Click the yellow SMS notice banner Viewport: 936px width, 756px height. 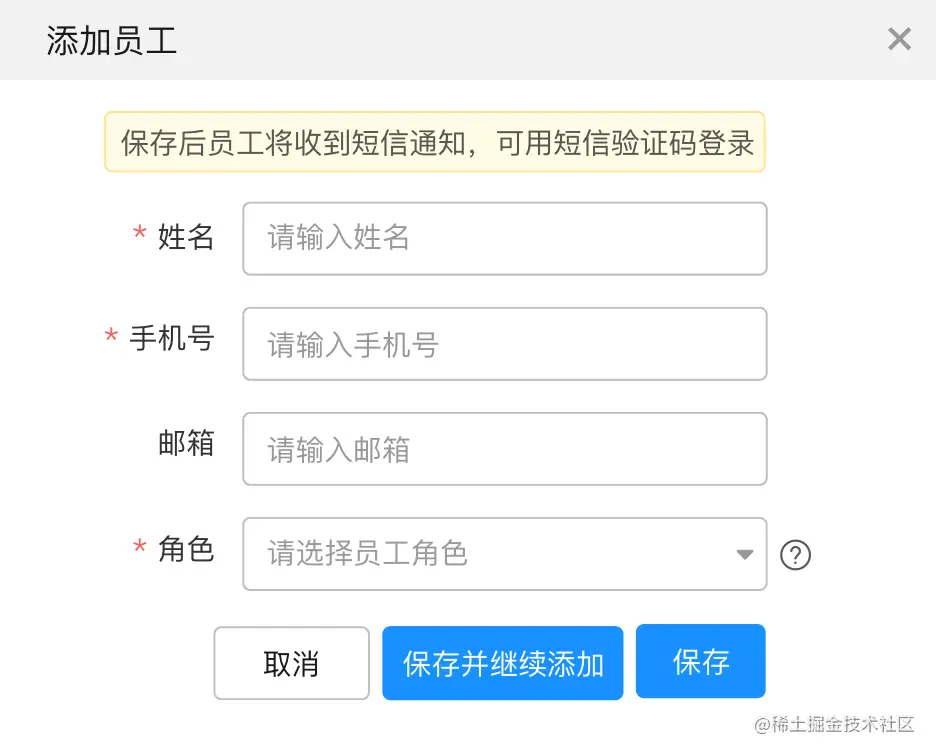click(435, 142)
